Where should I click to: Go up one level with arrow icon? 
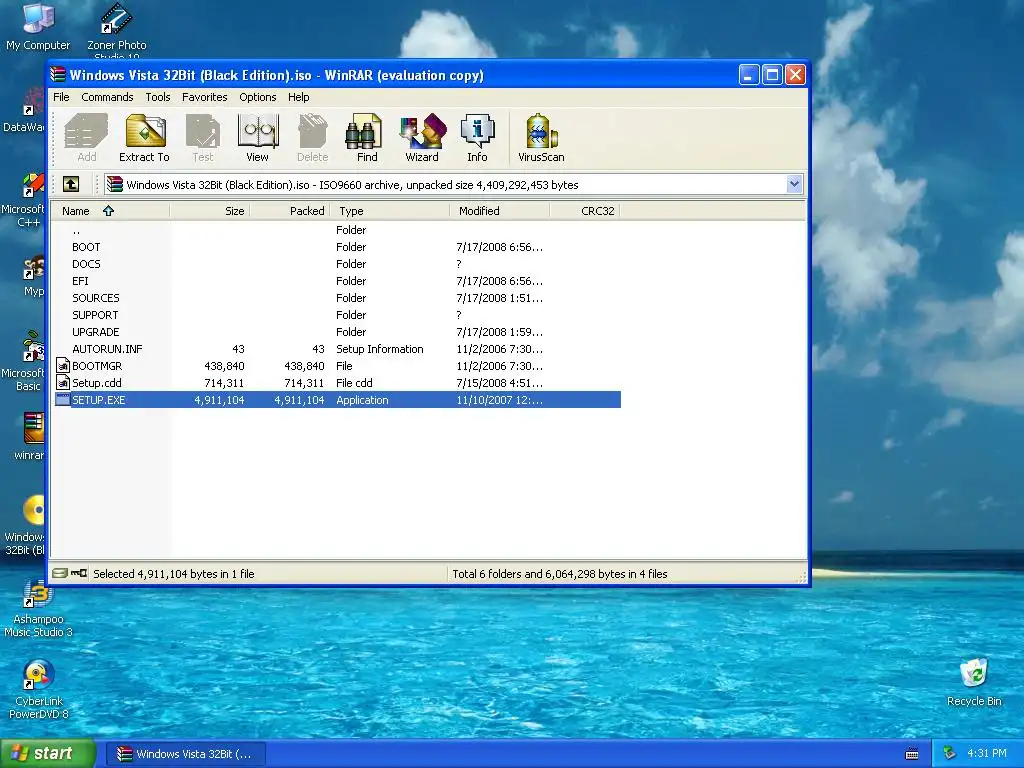tap(71, 184)
